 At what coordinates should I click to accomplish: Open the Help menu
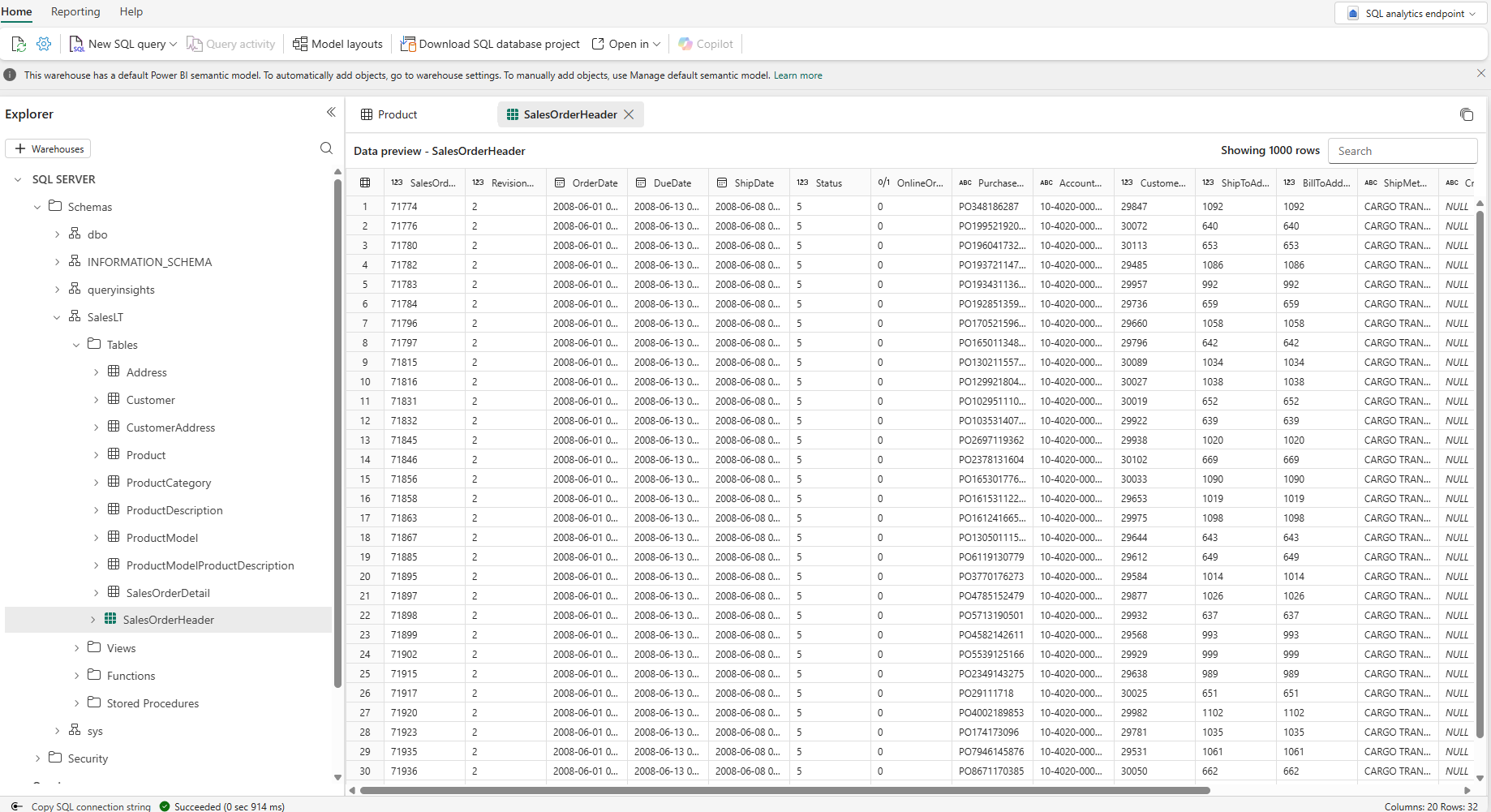click(x=131, y=11)
